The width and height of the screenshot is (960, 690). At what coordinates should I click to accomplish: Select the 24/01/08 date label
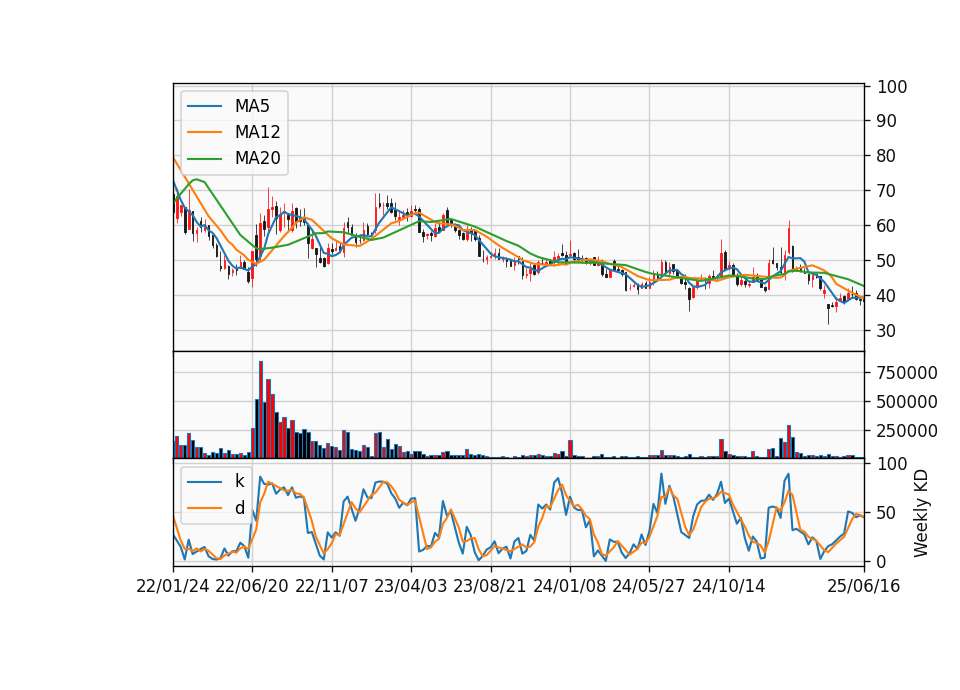click(569, 586)
